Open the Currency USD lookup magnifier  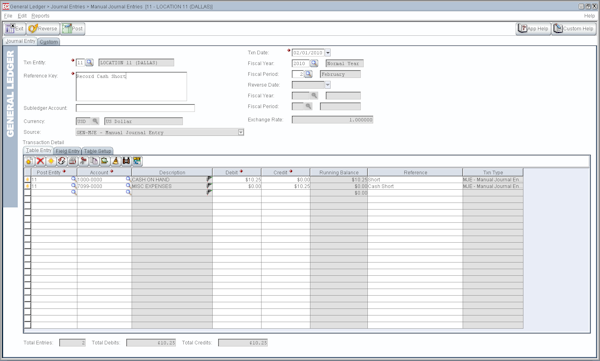pyautogui.click(x=95, y=121)
